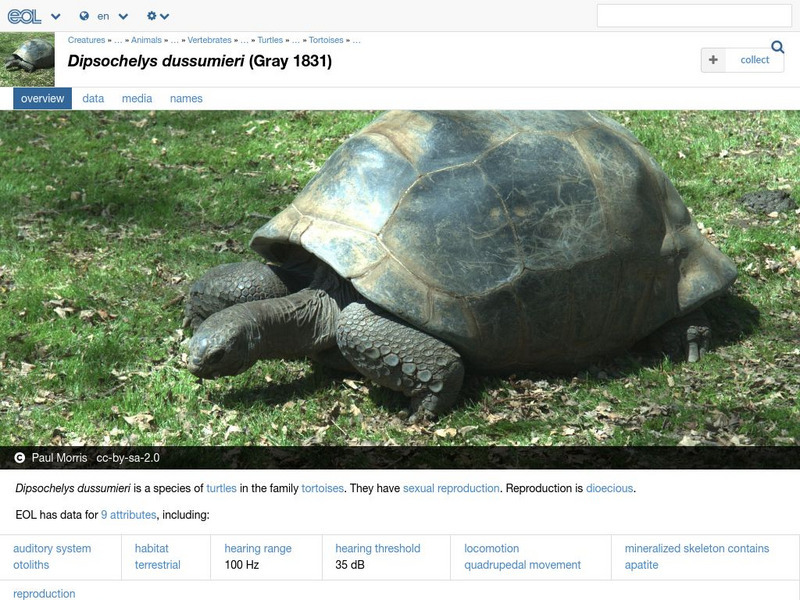Click the search magnifier icon
800x600 pixels.
(776, 46)
